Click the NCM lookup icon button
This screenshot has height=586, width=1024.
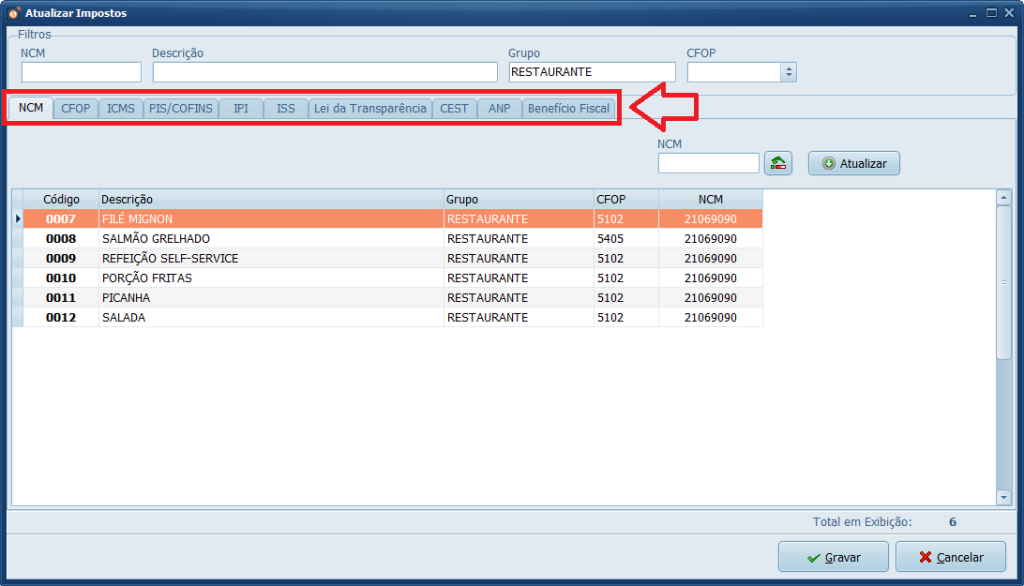(778, 163)
